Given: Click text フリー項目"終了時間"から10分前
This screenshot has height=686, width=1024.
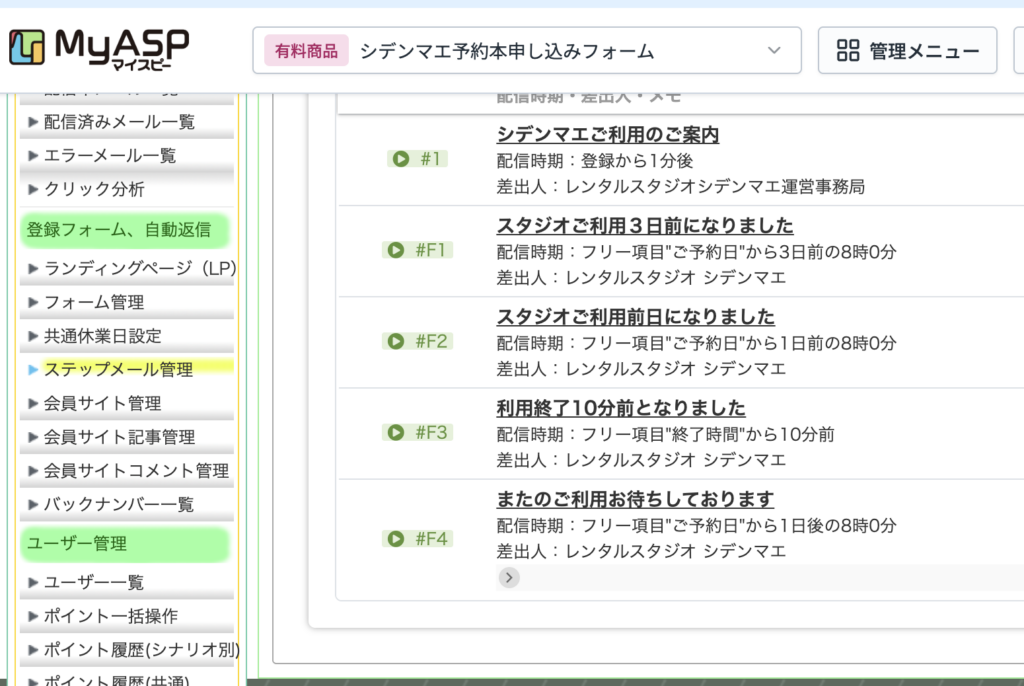Looking at the screenshot, I should pyautogui.click(x=708, y=434).
